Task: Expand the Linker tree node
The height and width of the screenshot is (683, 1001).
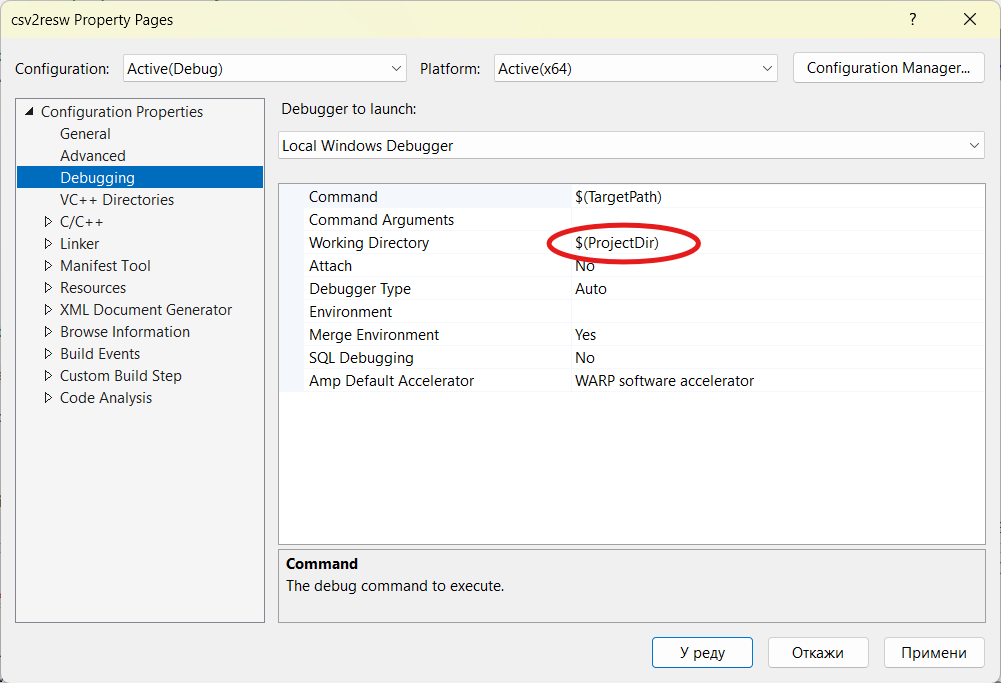Action: click(x=48, y=244)
